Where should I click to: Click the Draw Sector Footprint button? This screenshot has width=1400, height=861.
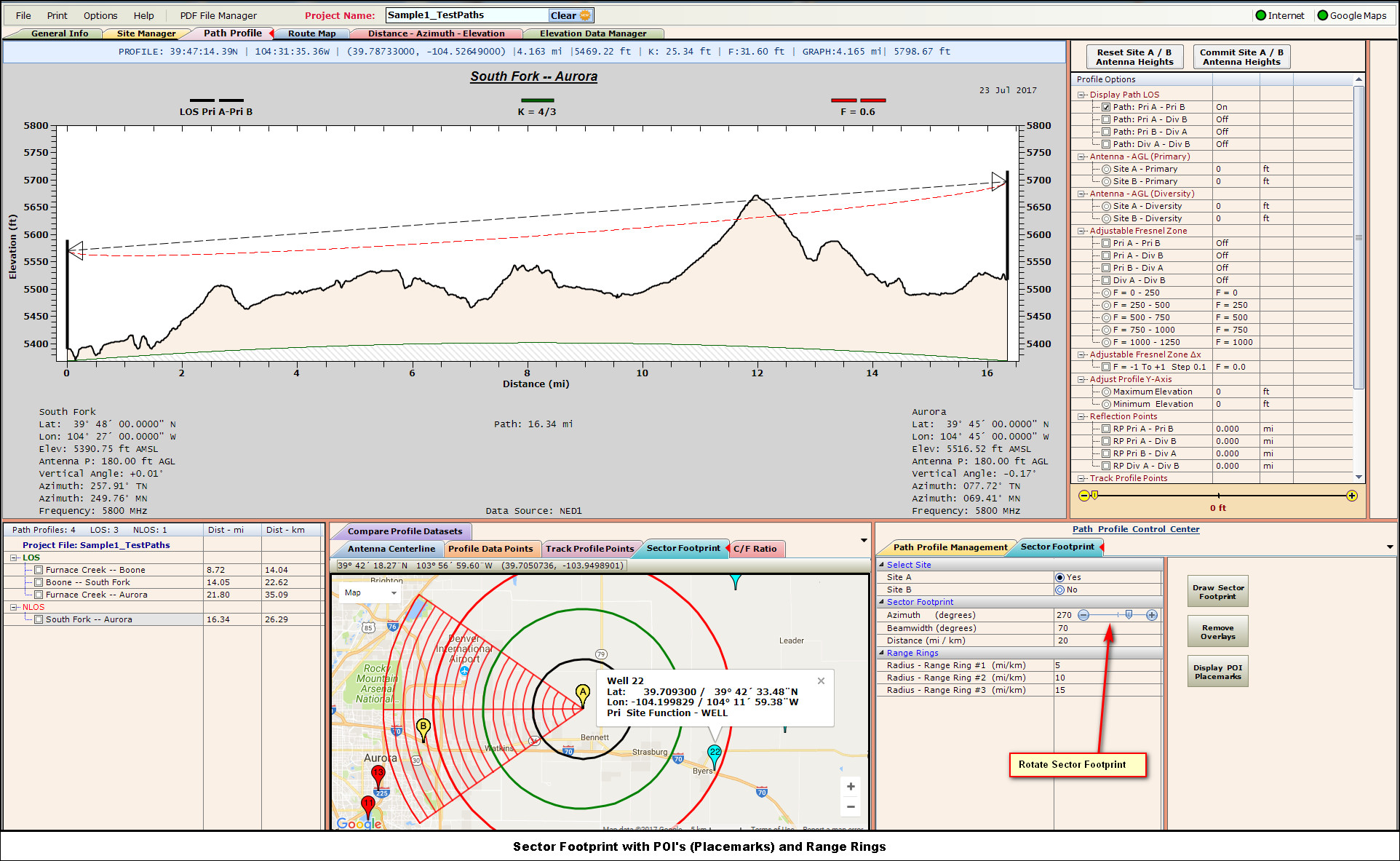click(x=1217, y=592)
